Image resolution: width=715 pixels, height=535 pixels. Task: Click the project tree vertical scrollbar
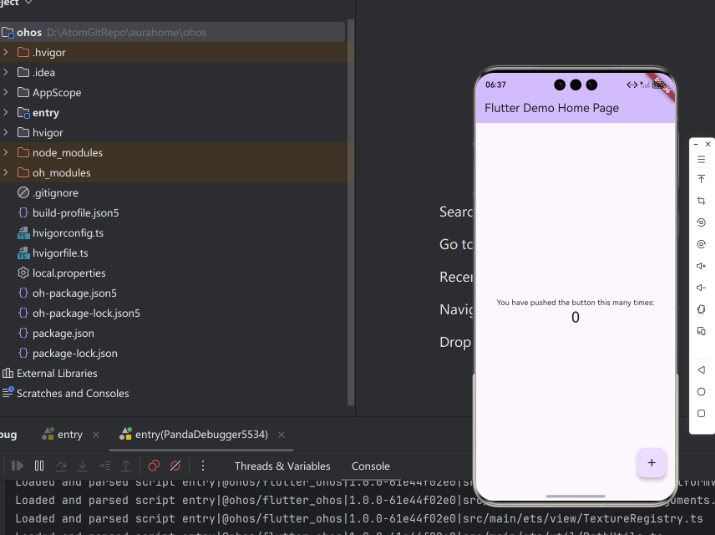(x=350, y=212)
